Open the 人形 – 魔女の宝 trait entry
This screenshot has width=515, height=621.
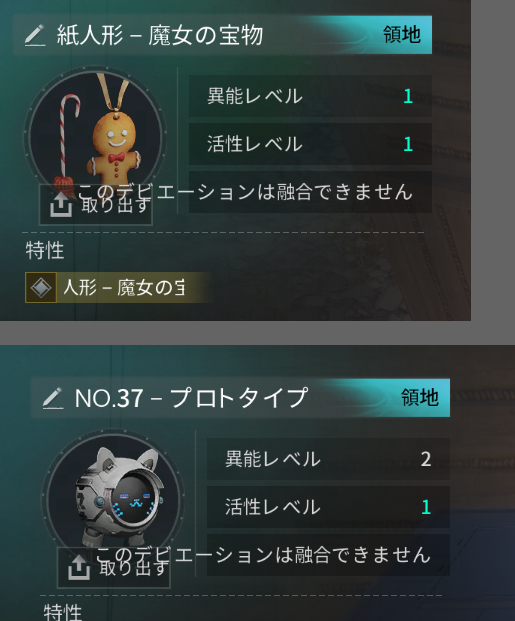(118, 288)
